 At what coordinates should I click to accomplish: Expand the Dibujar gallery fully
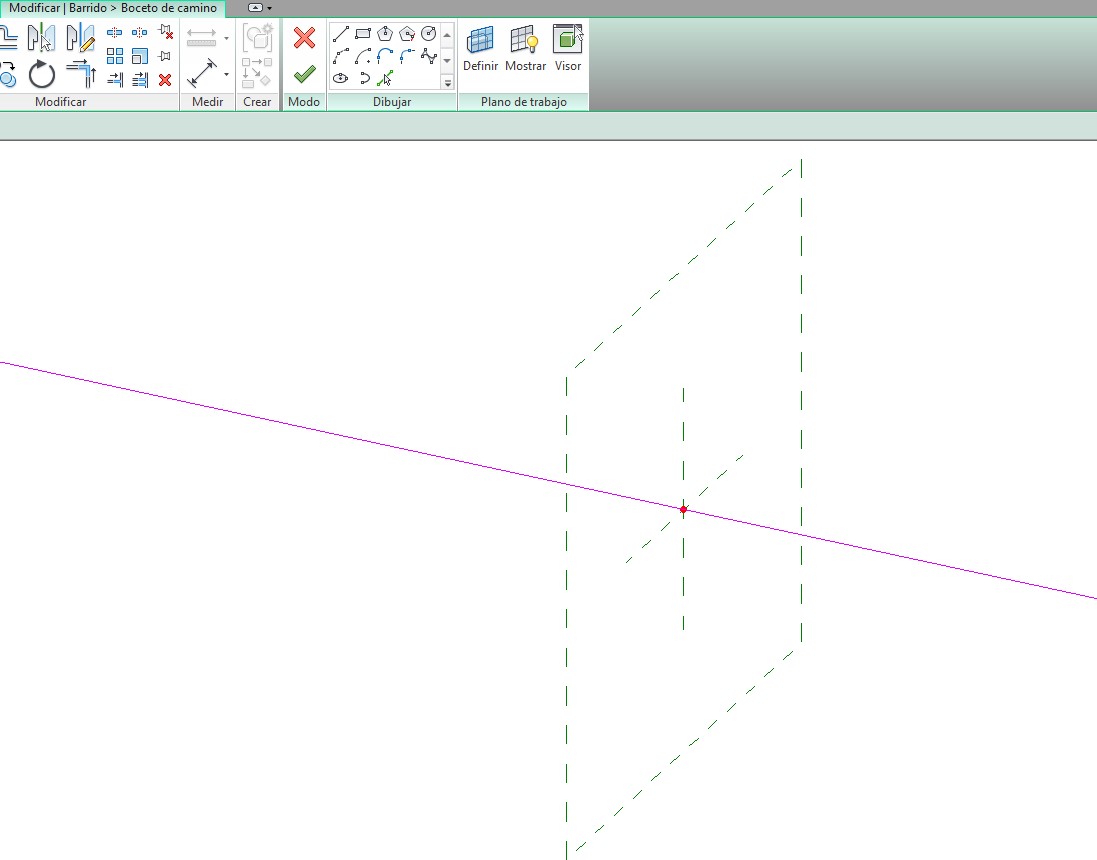click(448, 83)
